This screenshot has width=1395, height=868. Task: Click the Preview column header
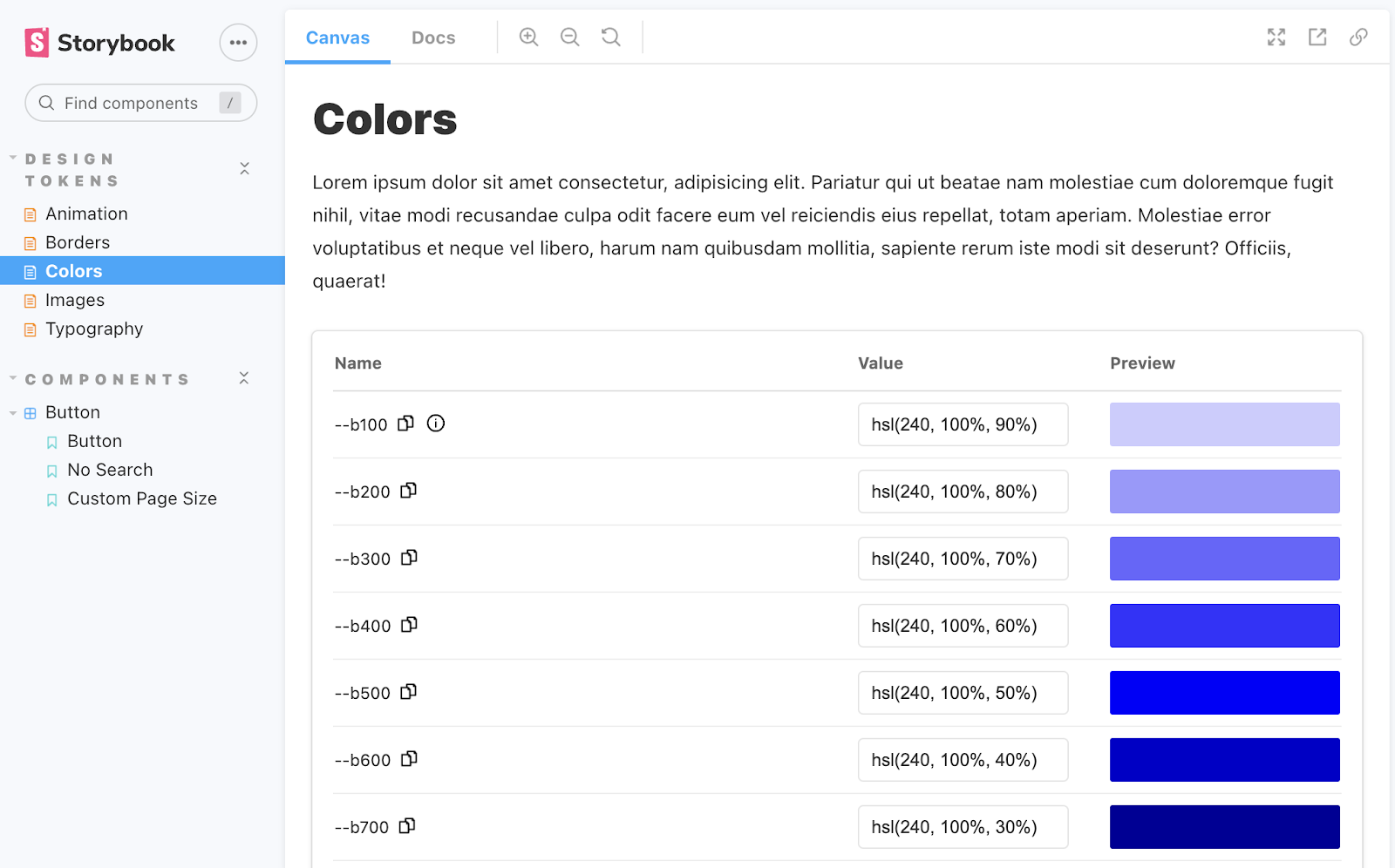click(1142, 363)
